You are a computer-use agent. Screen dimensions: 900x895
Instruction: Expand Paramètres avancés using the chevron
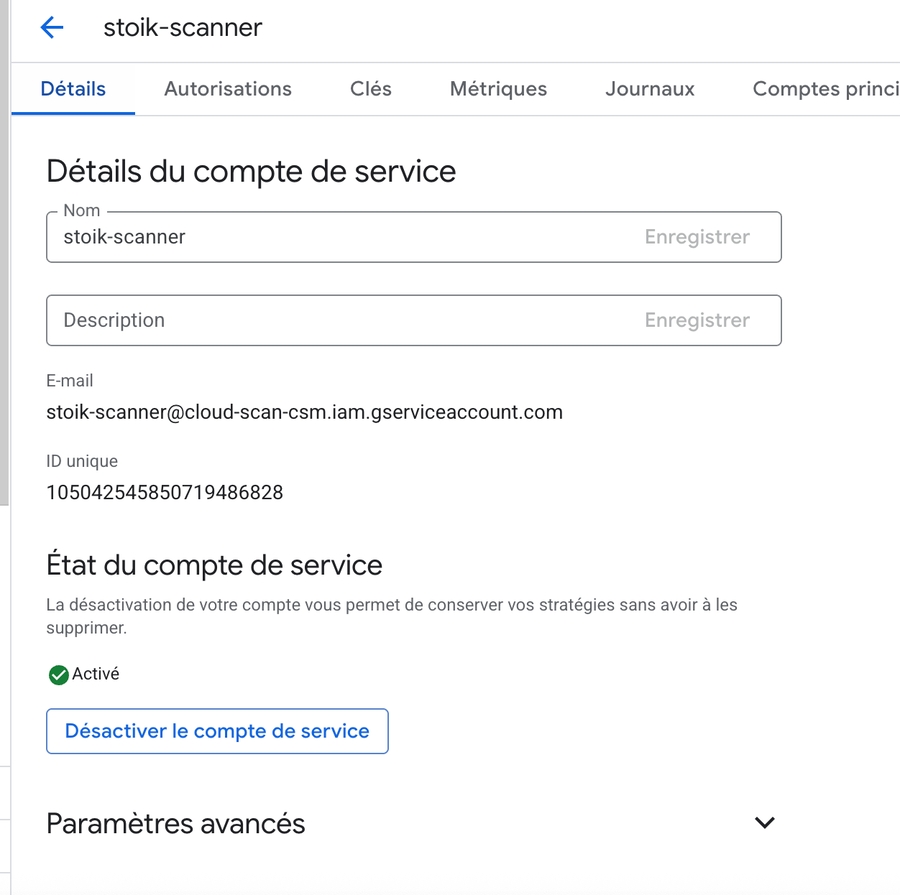coord(764,823)
